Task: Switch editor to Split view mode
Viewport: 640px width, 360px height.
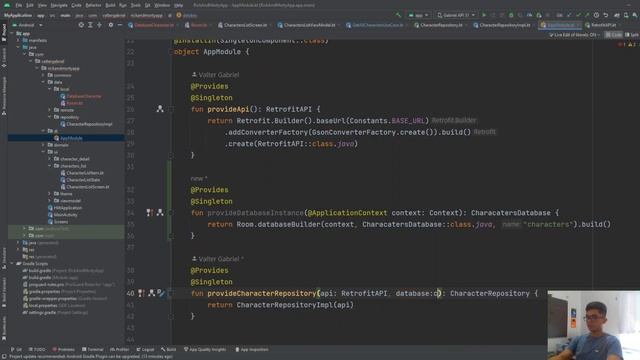Action: coord(632,35)
